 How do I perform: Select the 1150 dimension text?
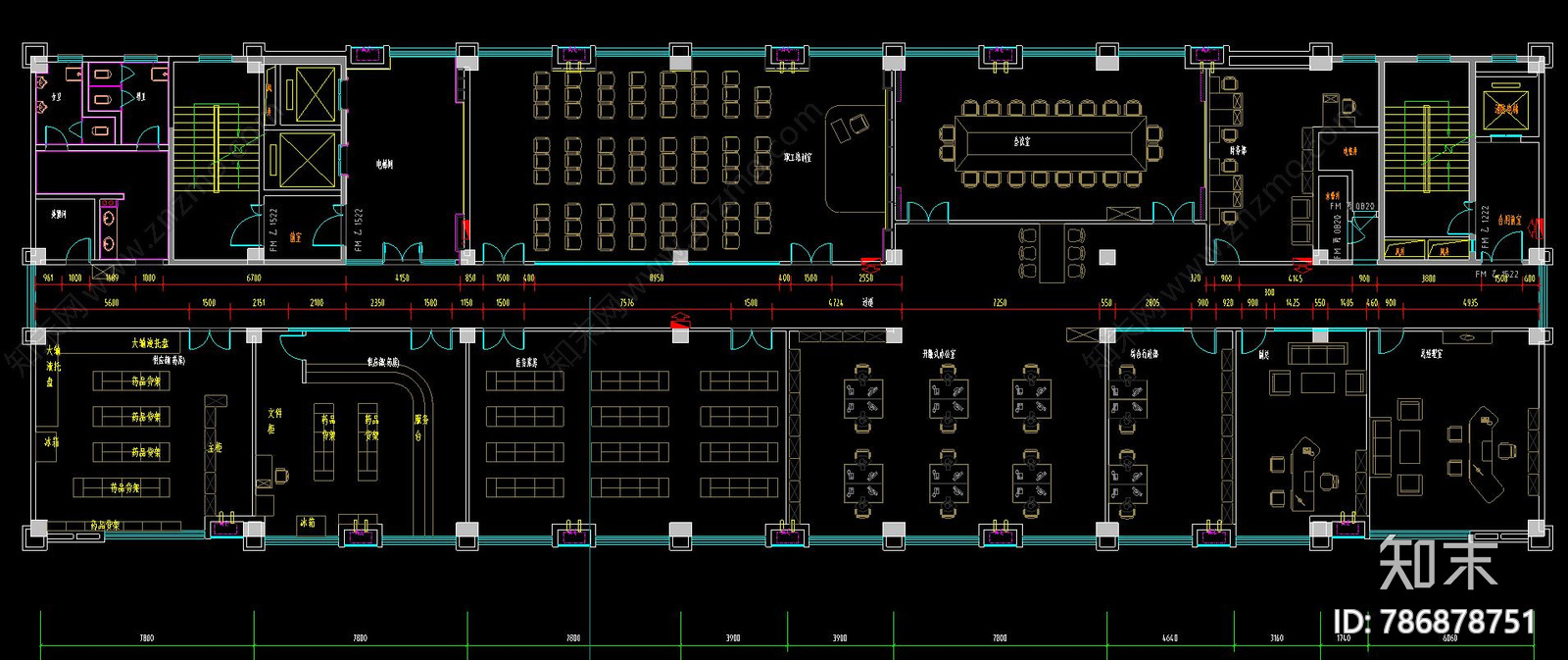coord(466,303)
